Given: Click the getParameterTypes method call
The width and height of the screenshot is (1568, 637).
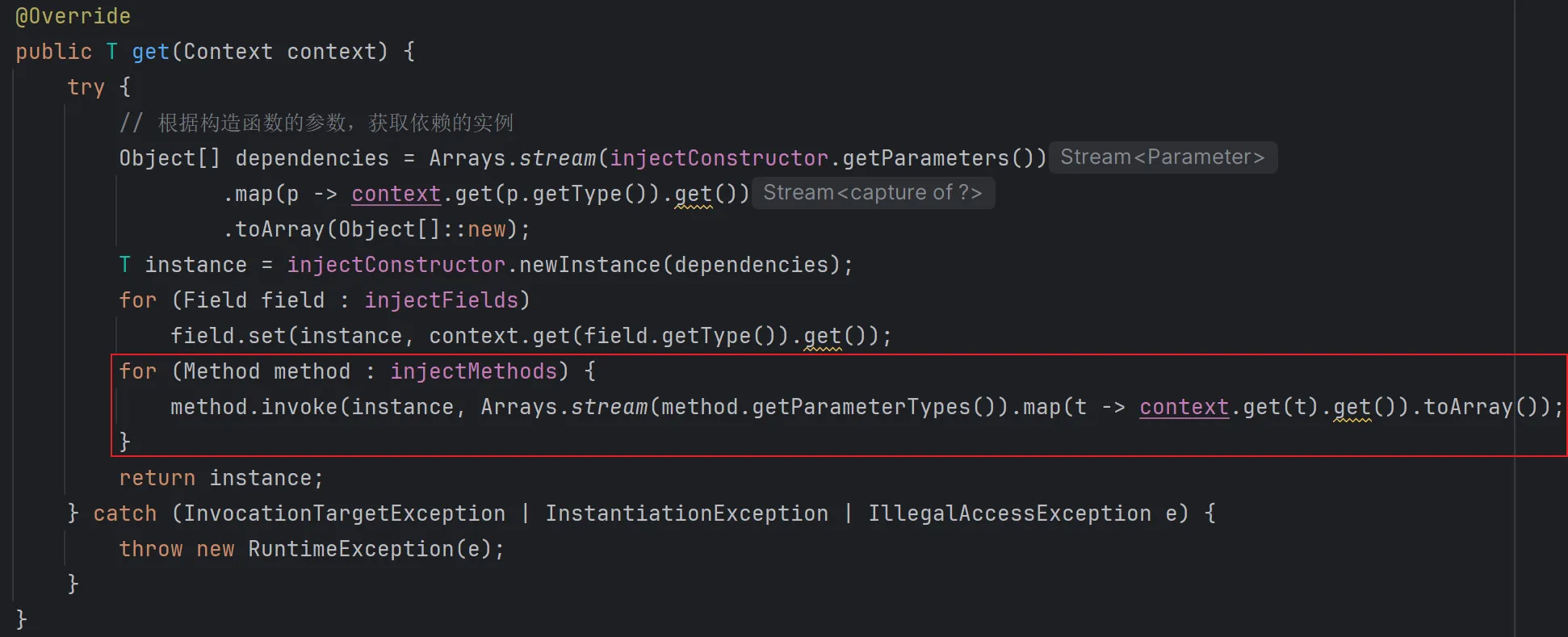Looking at the screenshot, I should [861, 407].
